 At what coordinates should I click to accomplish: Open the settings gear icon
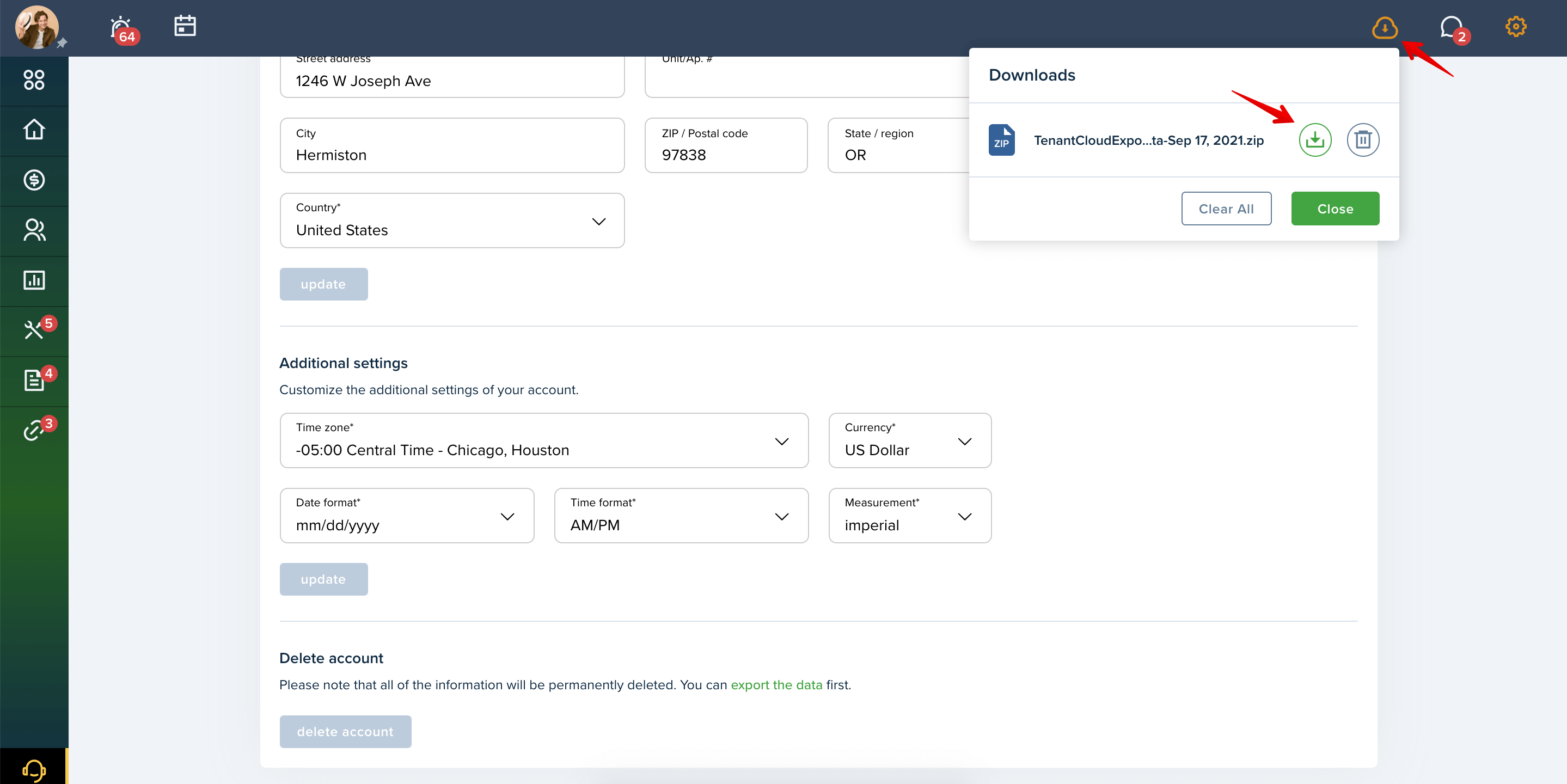(x=1515, y=27)
